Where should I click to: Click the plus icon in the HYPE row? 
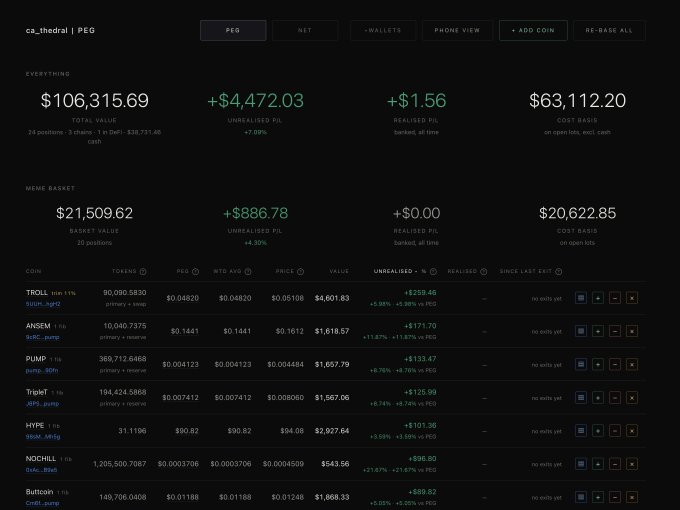[598, 431]
